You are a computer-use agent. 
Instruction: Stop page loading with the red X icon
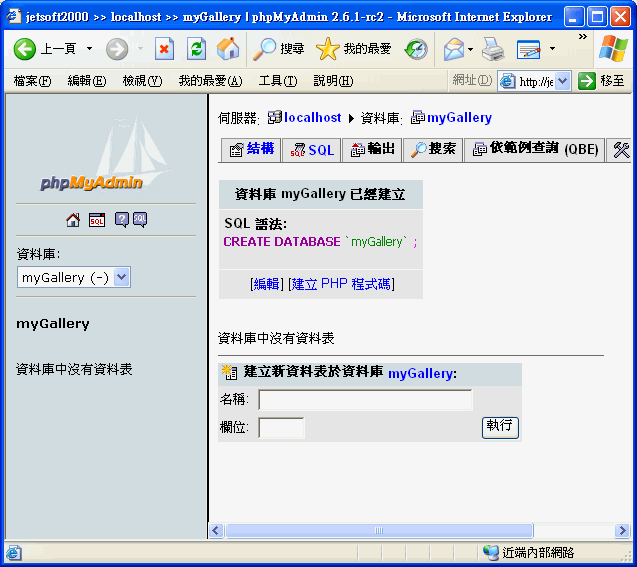[164, 49]
